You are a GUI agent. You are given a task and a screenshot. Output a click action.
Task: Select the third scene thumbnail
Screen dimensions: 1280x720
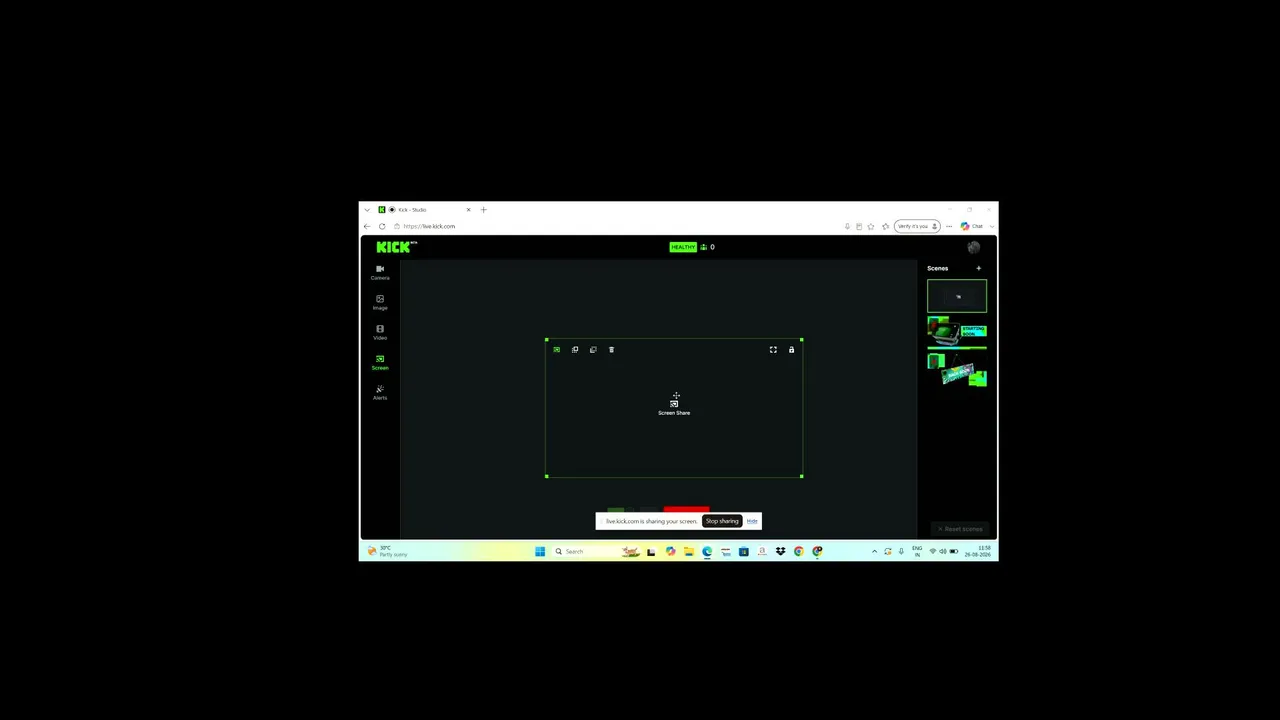957,369
